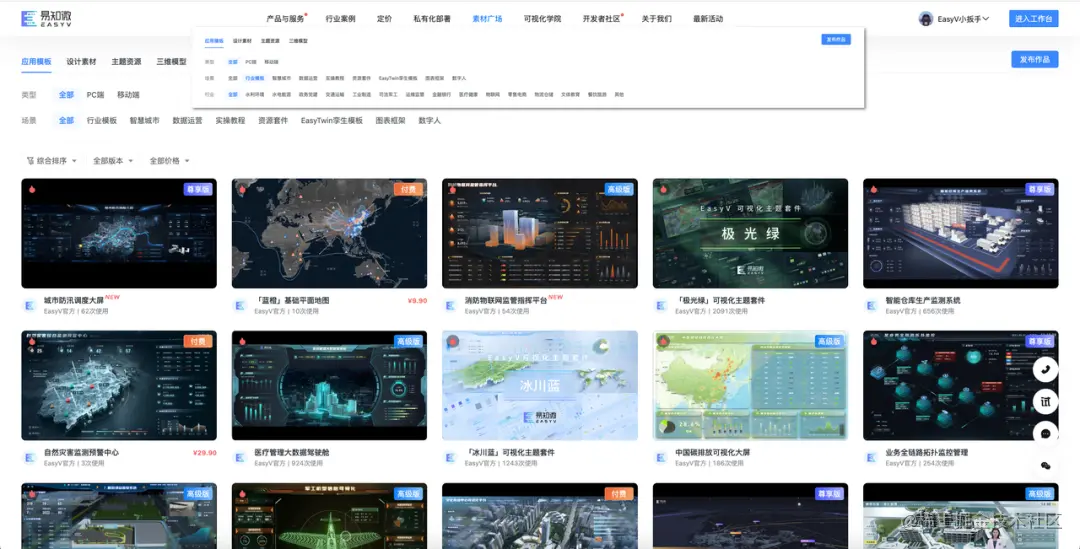Select the 移动端 type filter on main page
The image size is (1080, 549).
pyautogui.click(x=128, y=94)
